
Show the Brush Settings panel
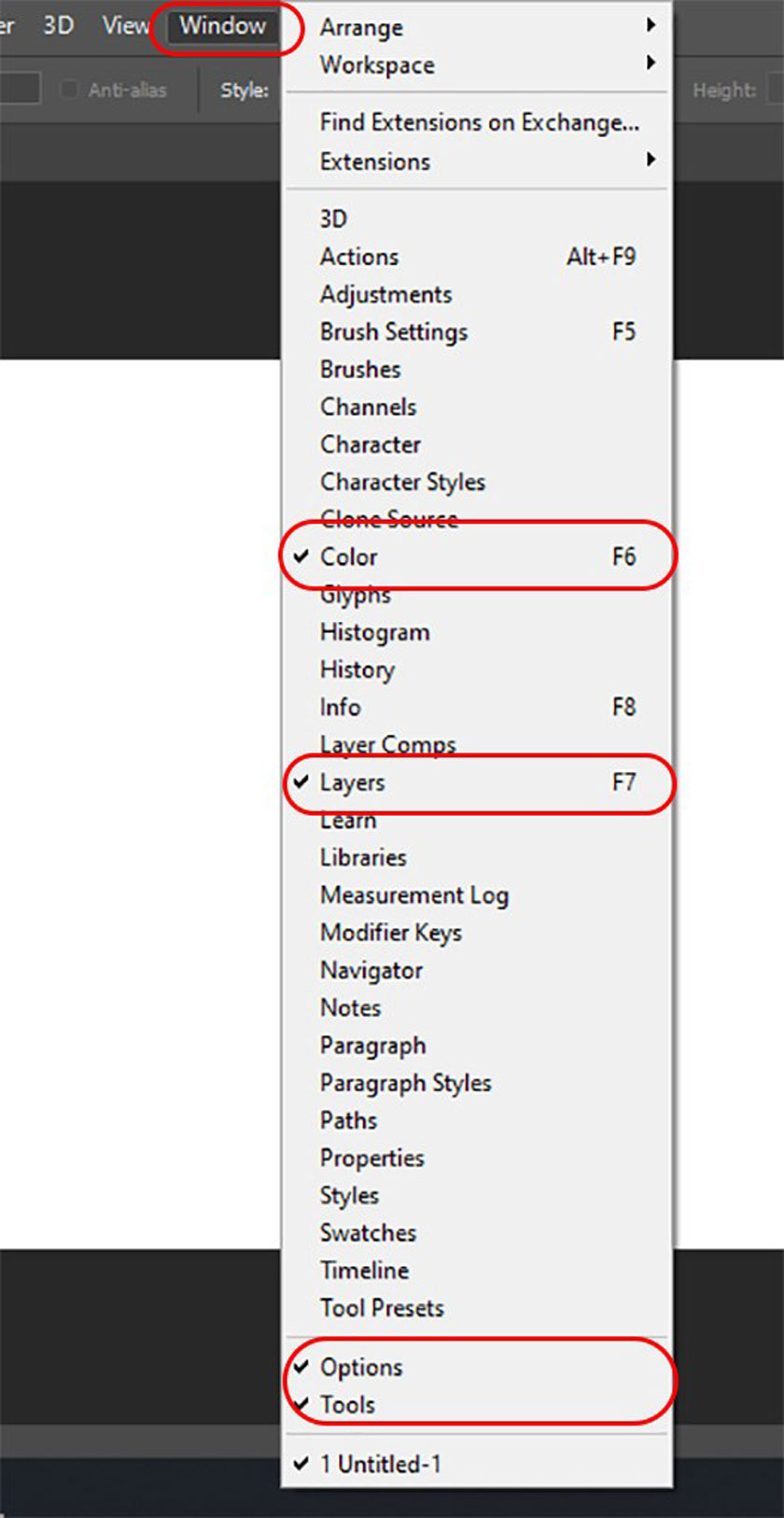point(476,331)
